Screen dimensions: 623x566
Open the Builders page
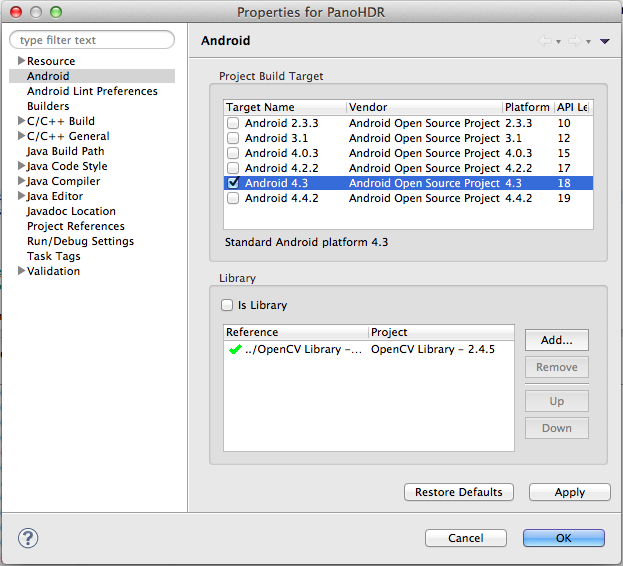click(x=48, y=106)
